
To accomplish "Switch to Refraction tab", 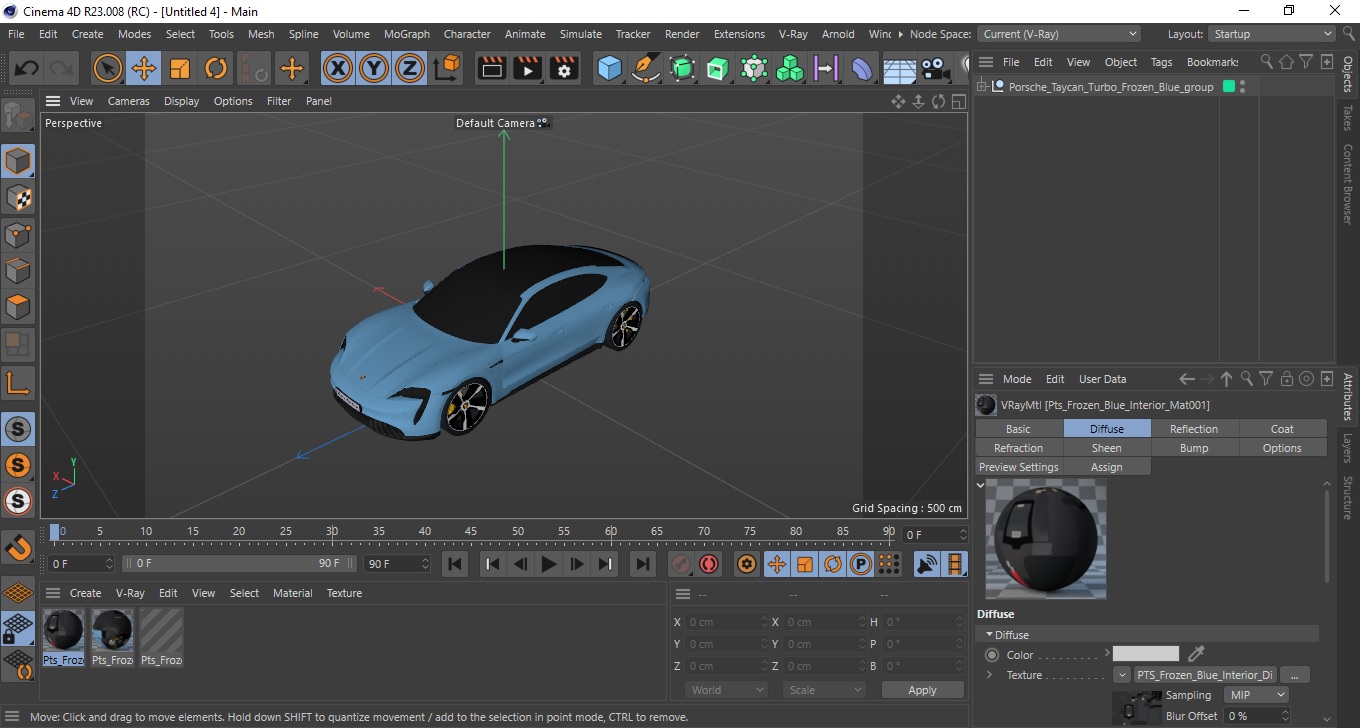I will [1018, 448].
